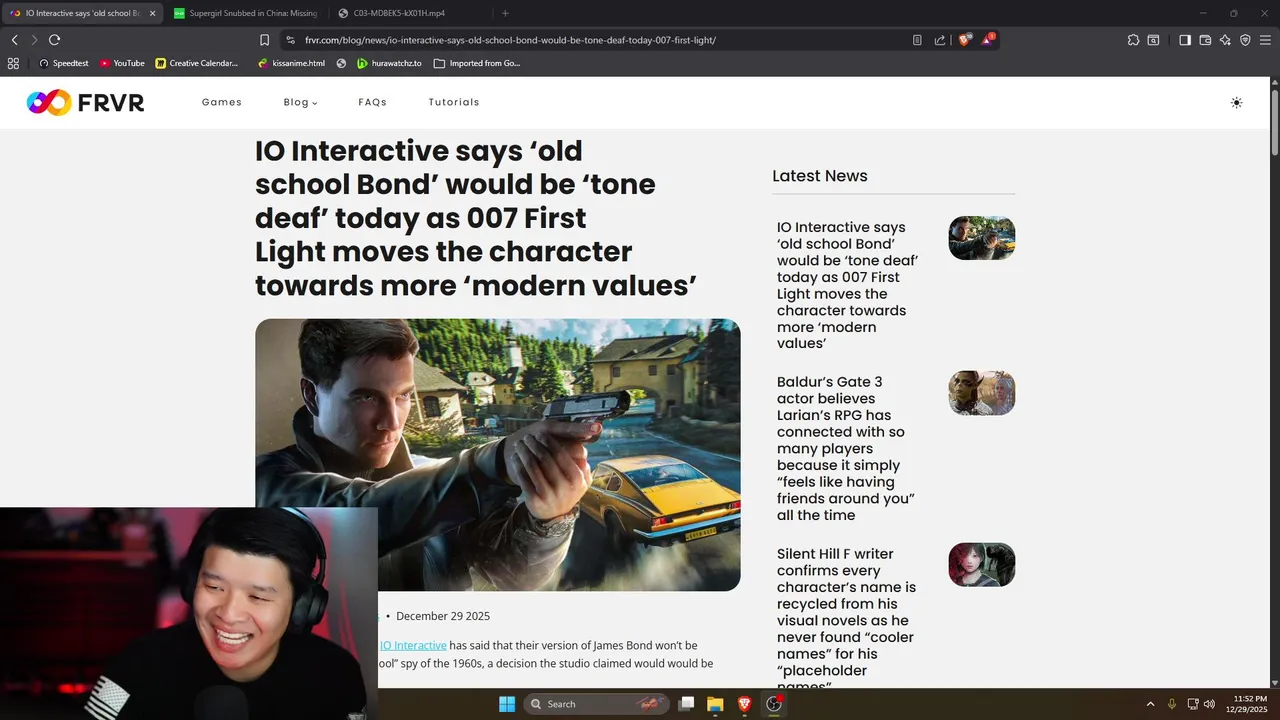The height and width of the screenshot is (720, 1280).
Task: Go back with the browser back arrow
Action: pyautogui.click(x=14, y=40)
